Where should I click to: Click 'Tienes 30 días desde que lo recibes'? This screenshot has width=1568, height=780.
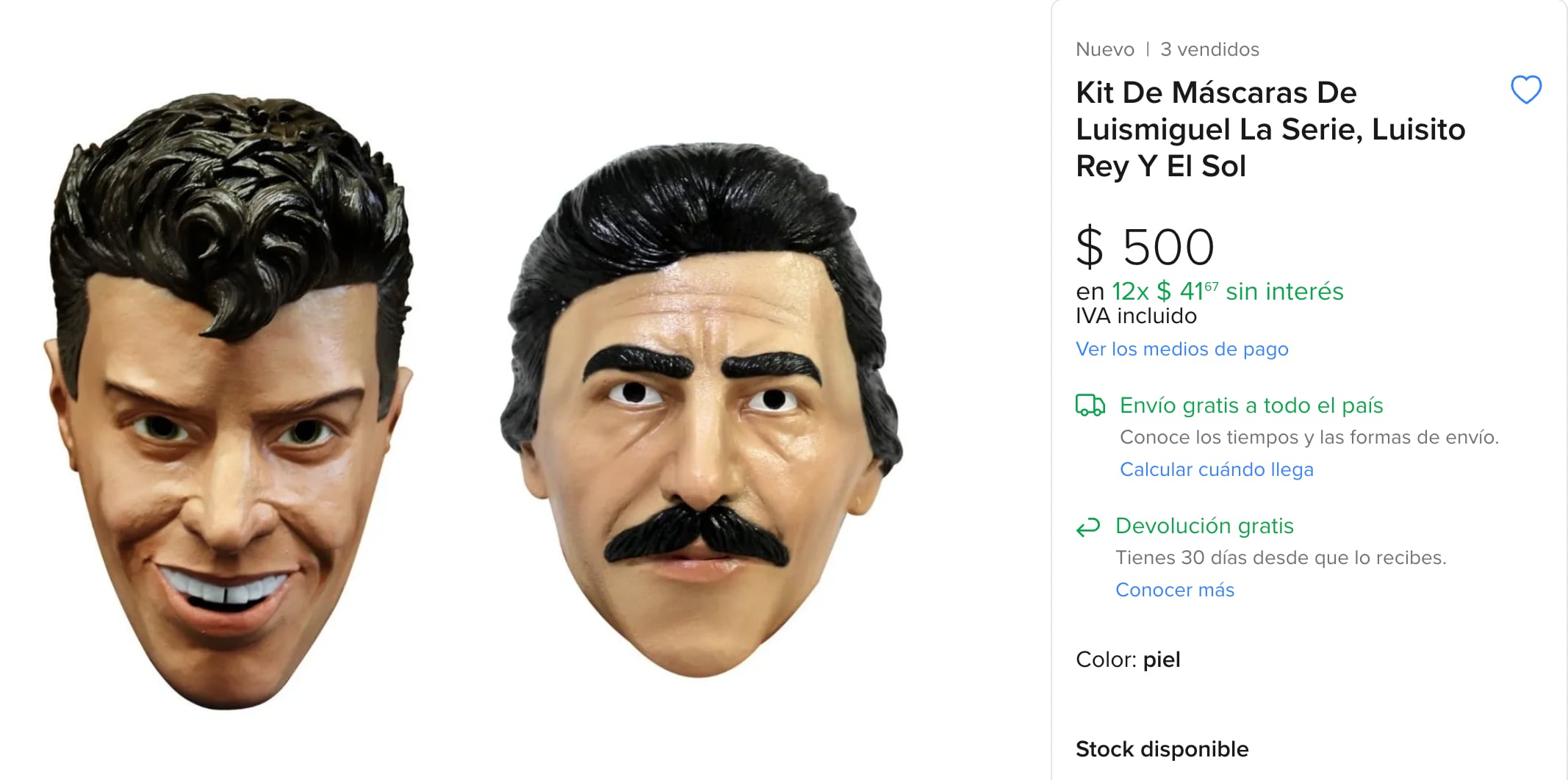(1280, 557)
